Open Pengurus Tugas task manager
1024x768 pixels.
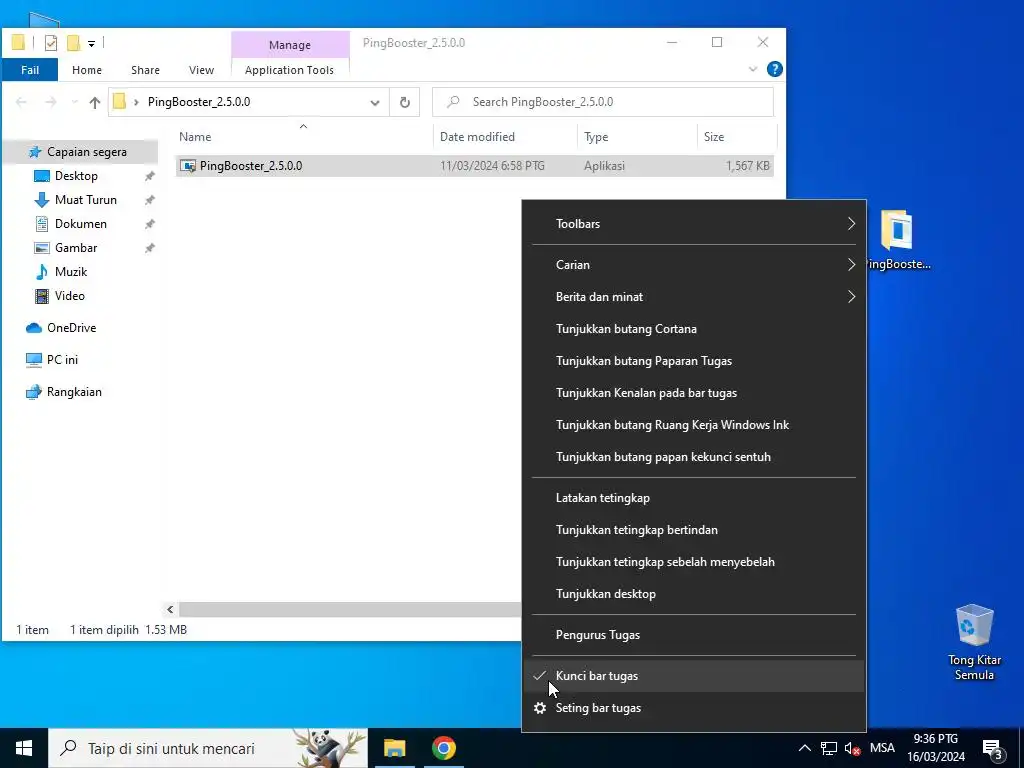pyautogui.click(x=694, y=635)
